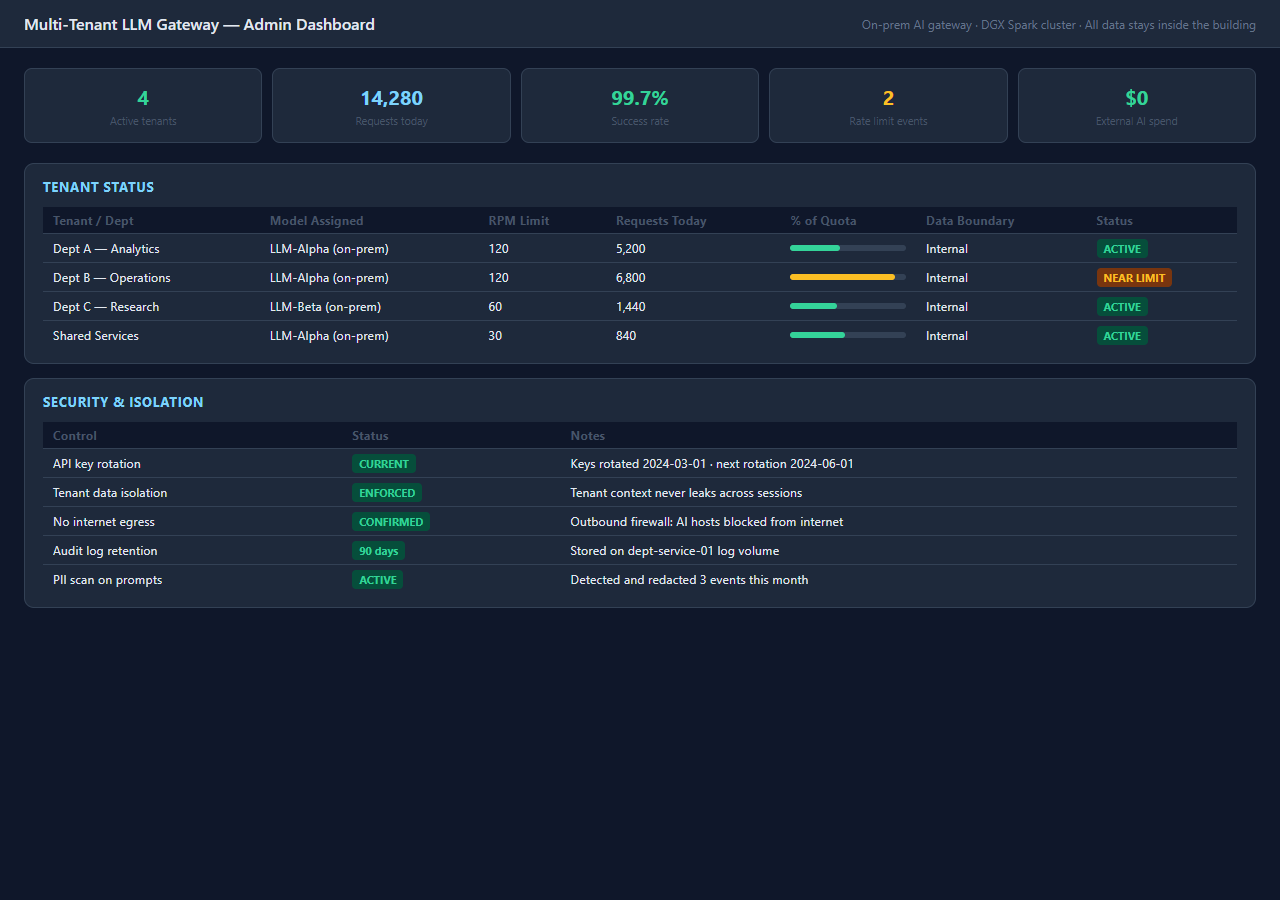Click the Control column header in Security table

click(75, 436)
